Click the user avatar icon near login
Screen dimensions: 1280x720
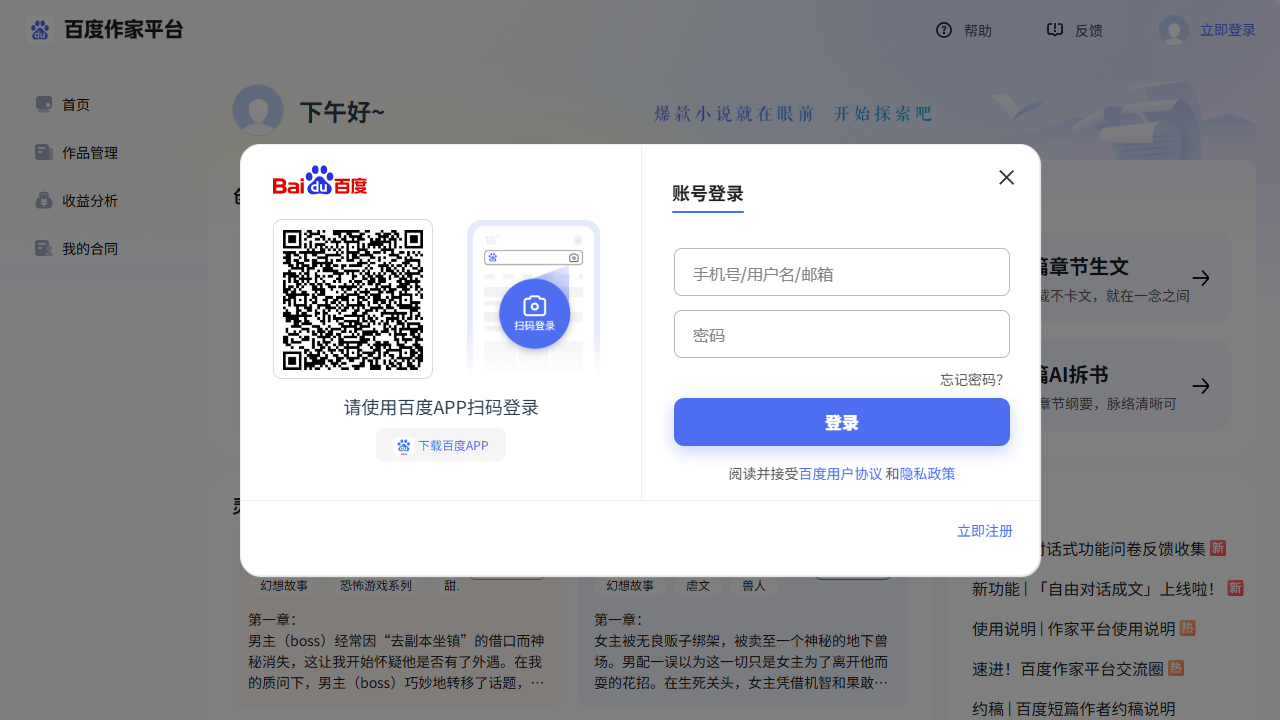point(1174,30)
